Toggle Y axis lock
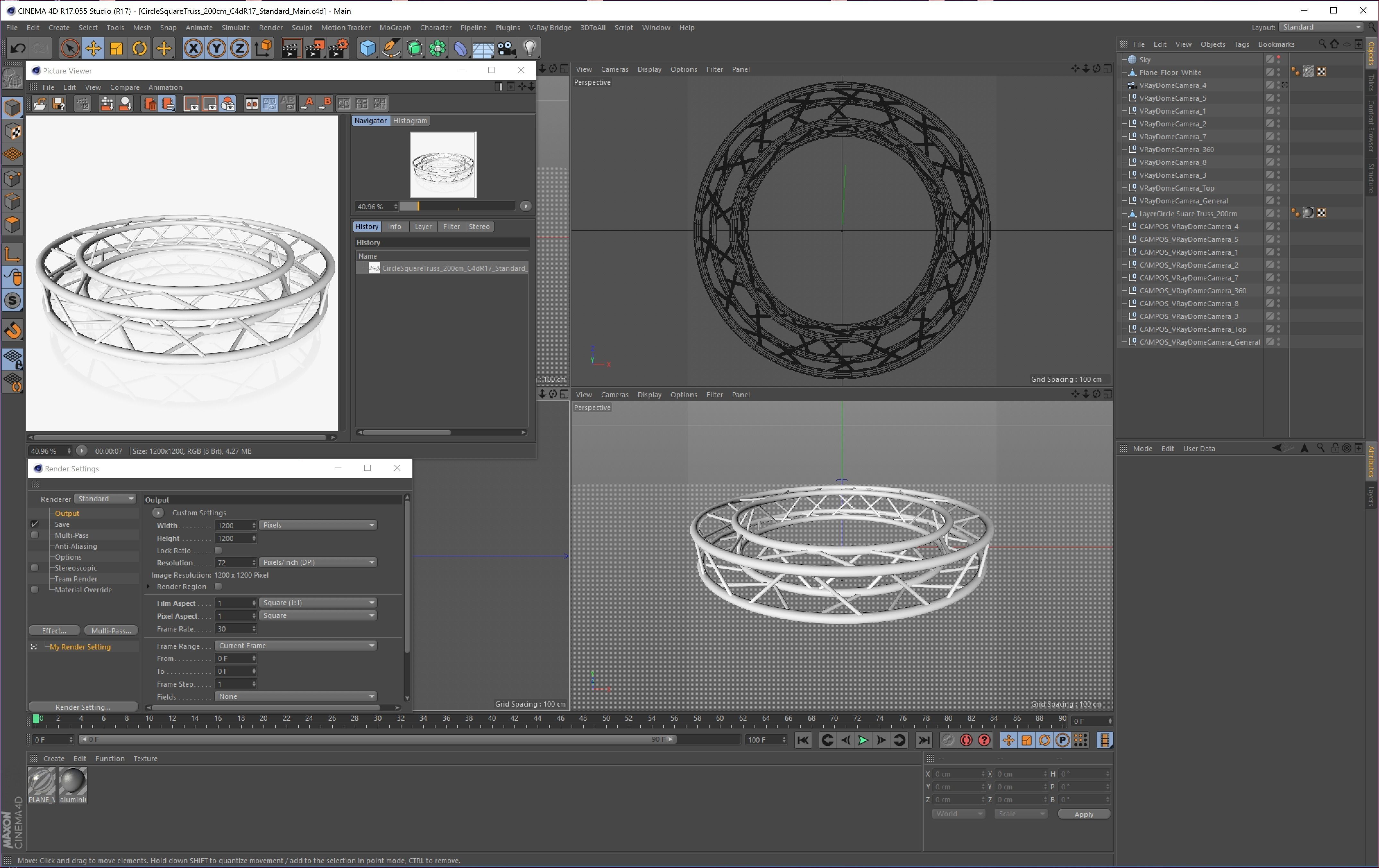This screenshot has width=1379, height=868. point(217,49)
